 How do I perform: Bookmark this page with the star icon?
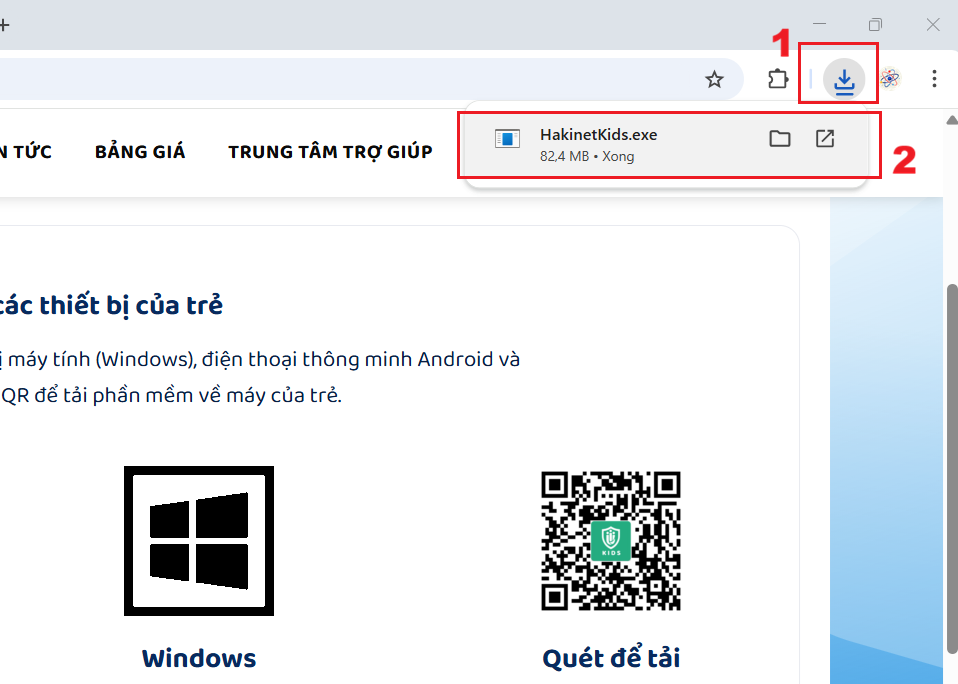(x=714, y=80)
